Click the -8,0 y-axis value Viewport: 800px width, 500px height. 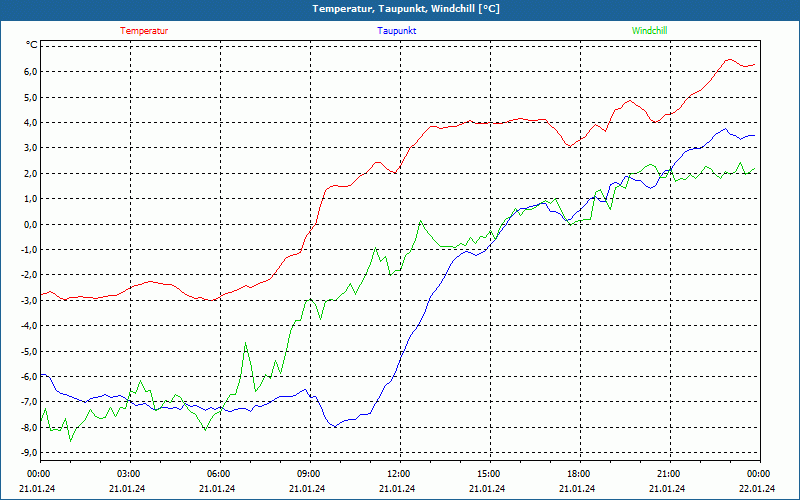pos(29,428)
